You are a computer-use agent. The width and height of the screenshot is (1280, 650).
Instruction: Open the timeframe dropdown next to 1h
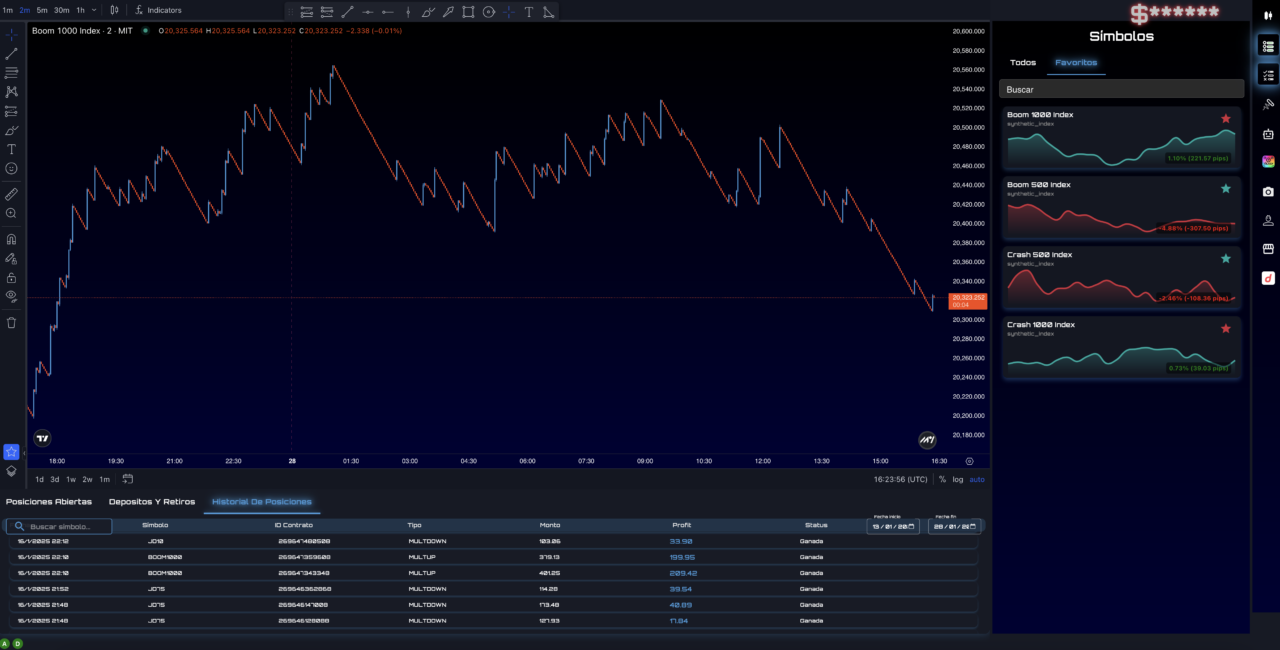coord(94,11)
